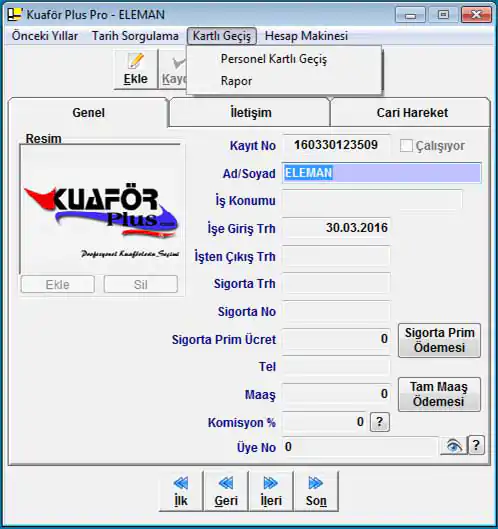Switch to the İletişim tab
This screenshot has height=529, width=498.
tap(250, 112)
